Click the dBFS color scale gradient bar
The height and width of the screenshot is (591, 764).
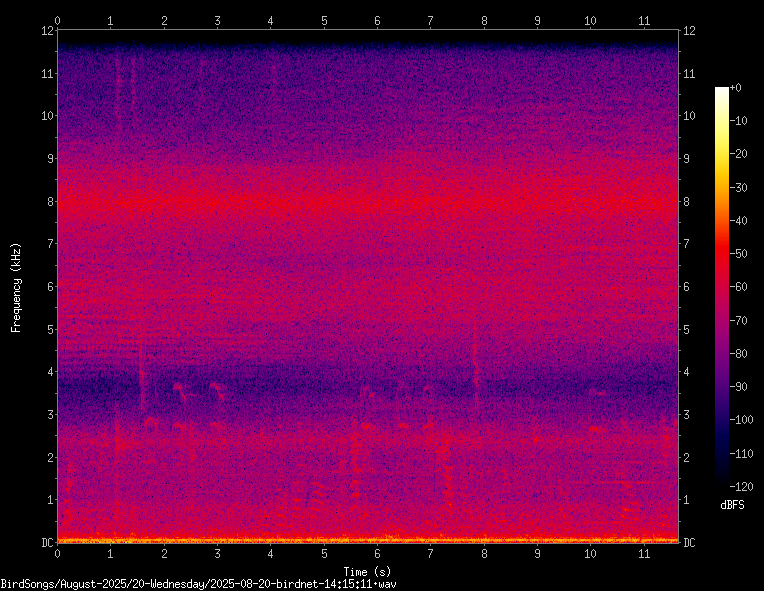pyautogui.click(x=722, y=286)
